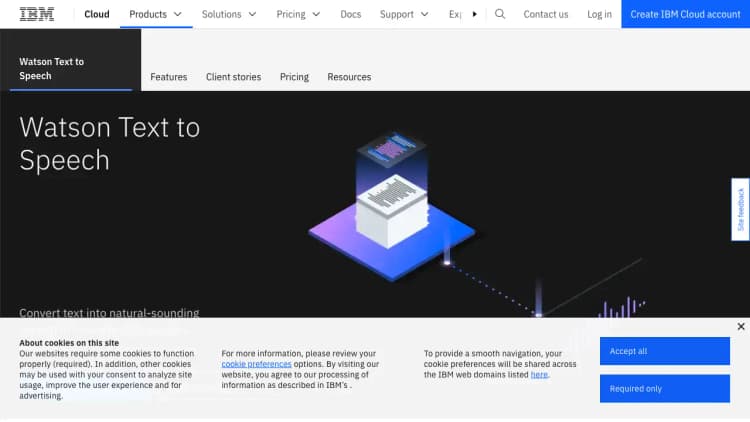Screen dimensions: 750x422
Task: Click Create IBM Cloud account button
Action: point(685,14)
